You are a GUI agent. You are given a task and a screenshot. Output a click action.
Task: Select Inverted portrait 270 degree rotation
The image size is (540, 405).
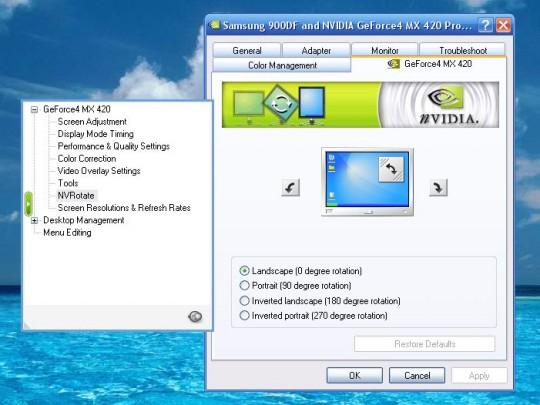pos(244,315)
